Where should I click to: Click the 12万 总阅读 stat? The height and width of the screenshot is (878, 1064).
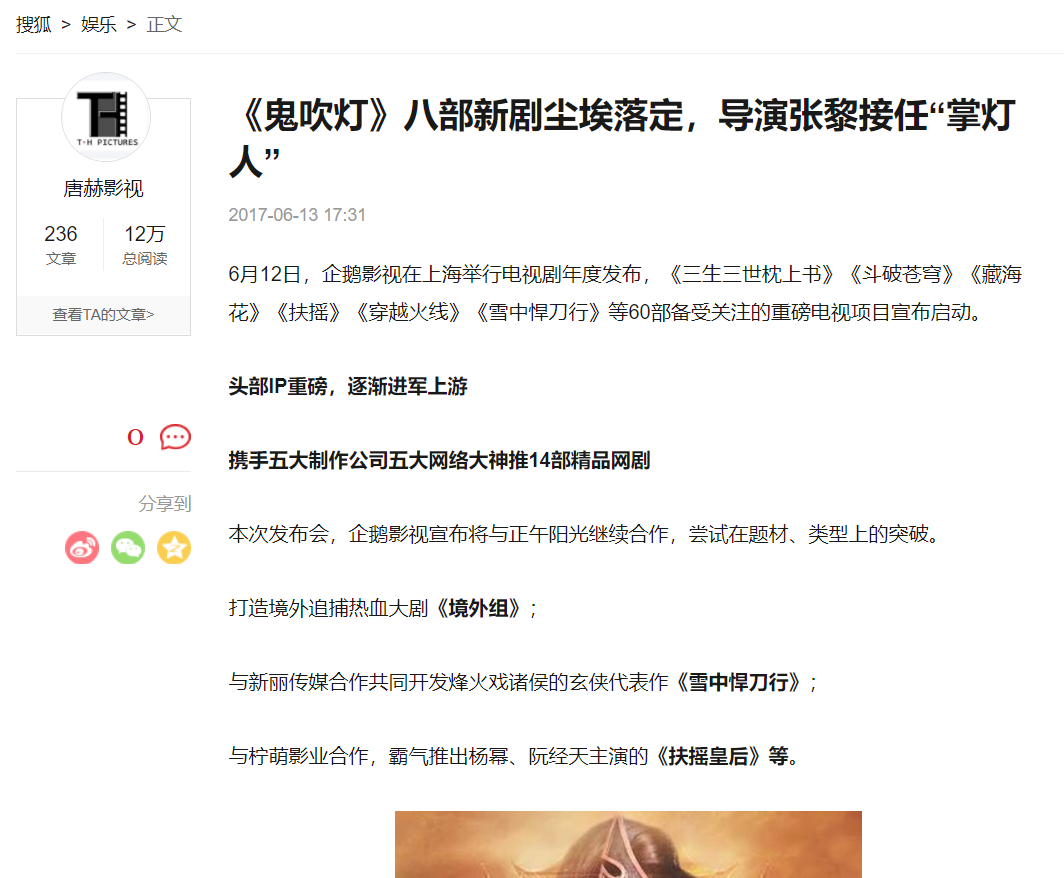pos(145,244)
